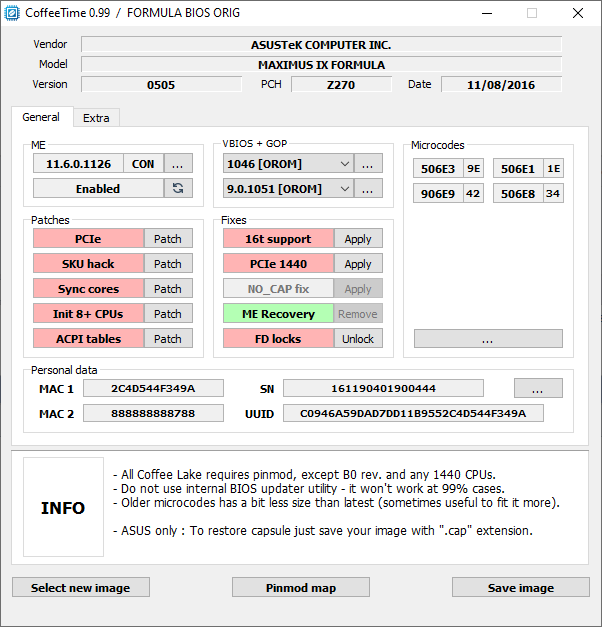This screenshot has width=602, height=627.
Task: Click ellipsis button beside GOP 9.0.1051
Action: 368,188
